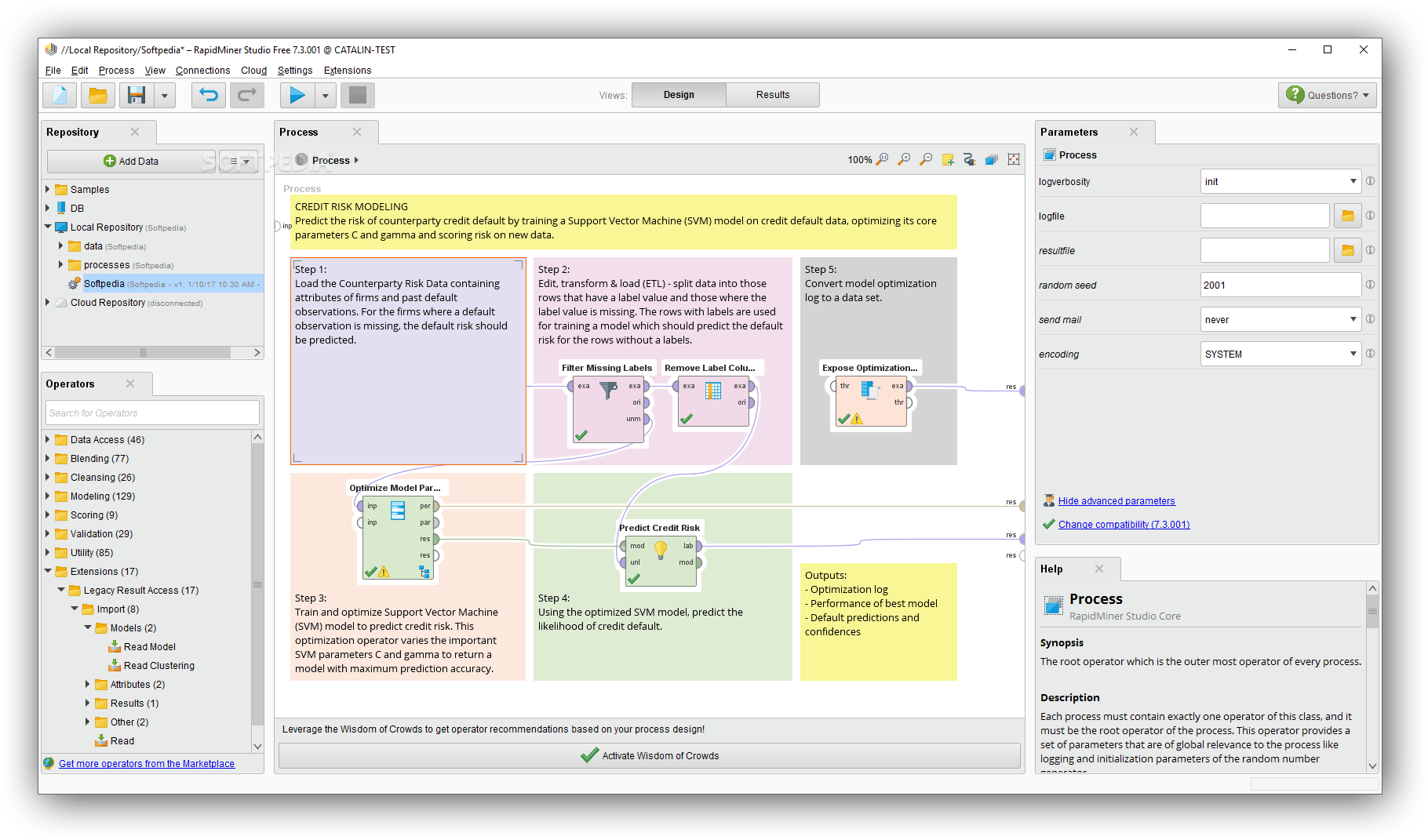Open the Process menu
The image size is (1428, 840).
coord(116,71)
